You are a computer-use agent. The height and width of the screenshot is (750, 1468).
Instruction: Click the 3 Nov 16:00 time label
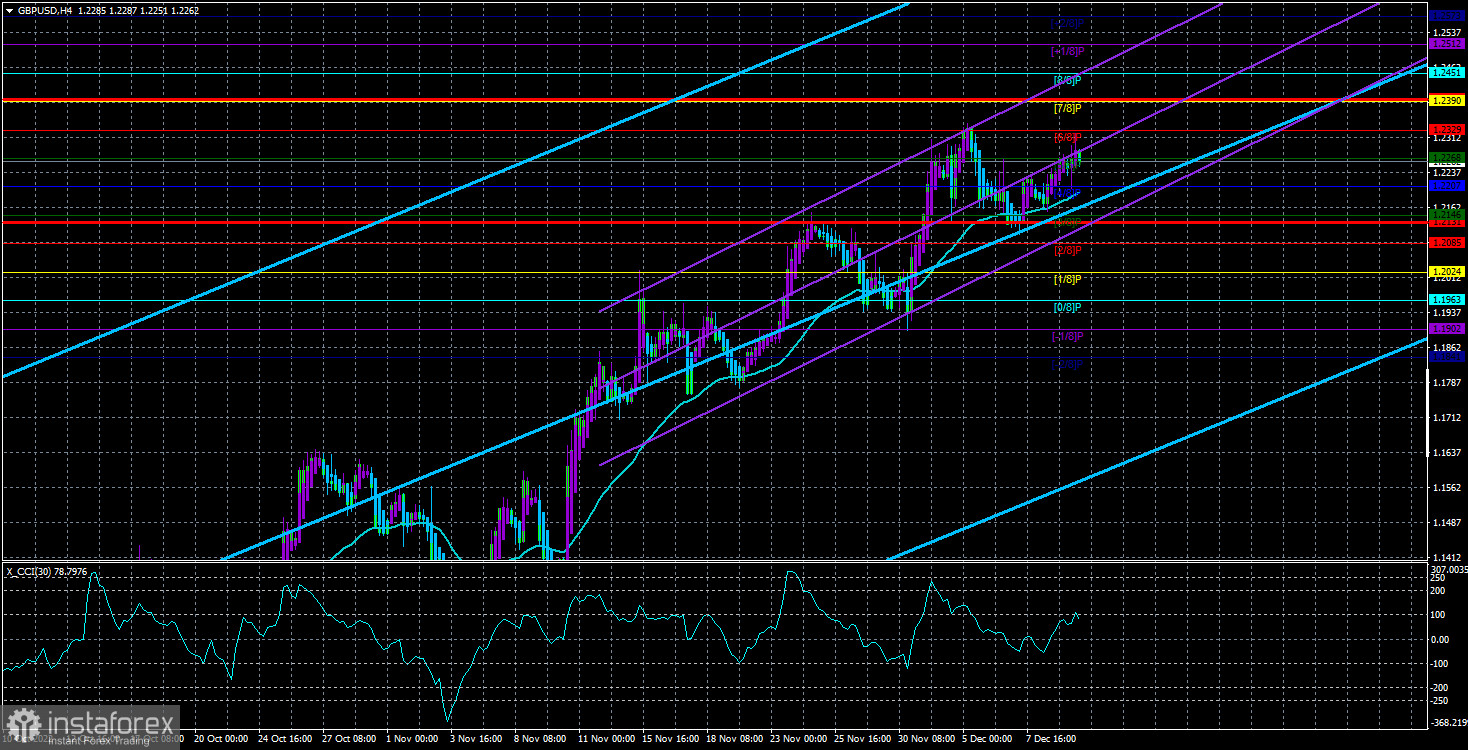(x=476, y=740)
